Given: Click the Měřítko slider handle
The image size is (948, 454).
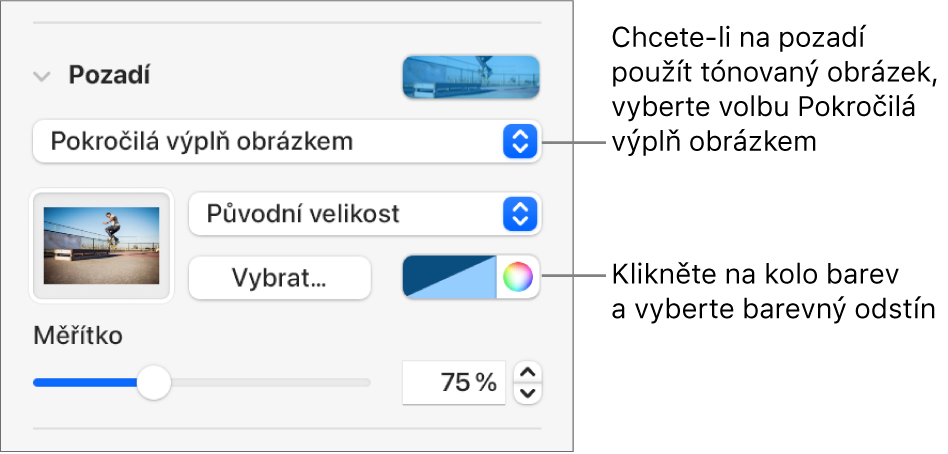Looking at the screenshot, I should [153, 382].
